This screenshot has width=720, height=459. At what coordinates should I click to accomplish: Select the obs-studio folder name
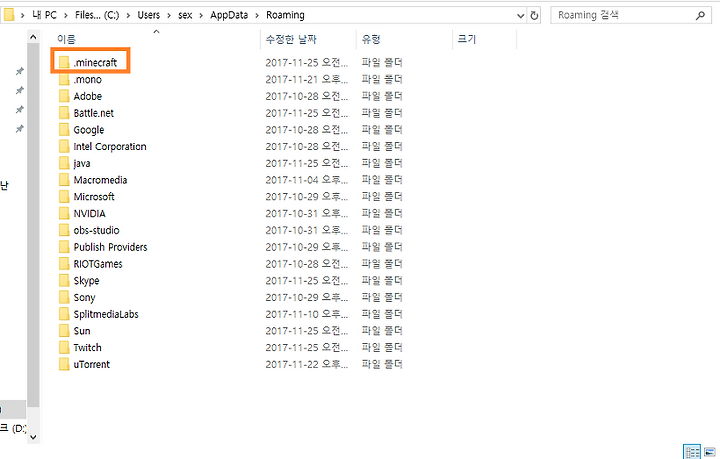click(x=96, y=230)
